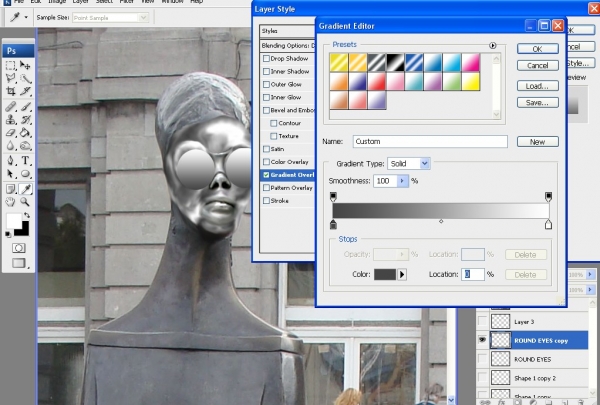The width and height of the screenshot is (600, 405).
Task: Select the Magic Wand tool
Action: [25, 78]
